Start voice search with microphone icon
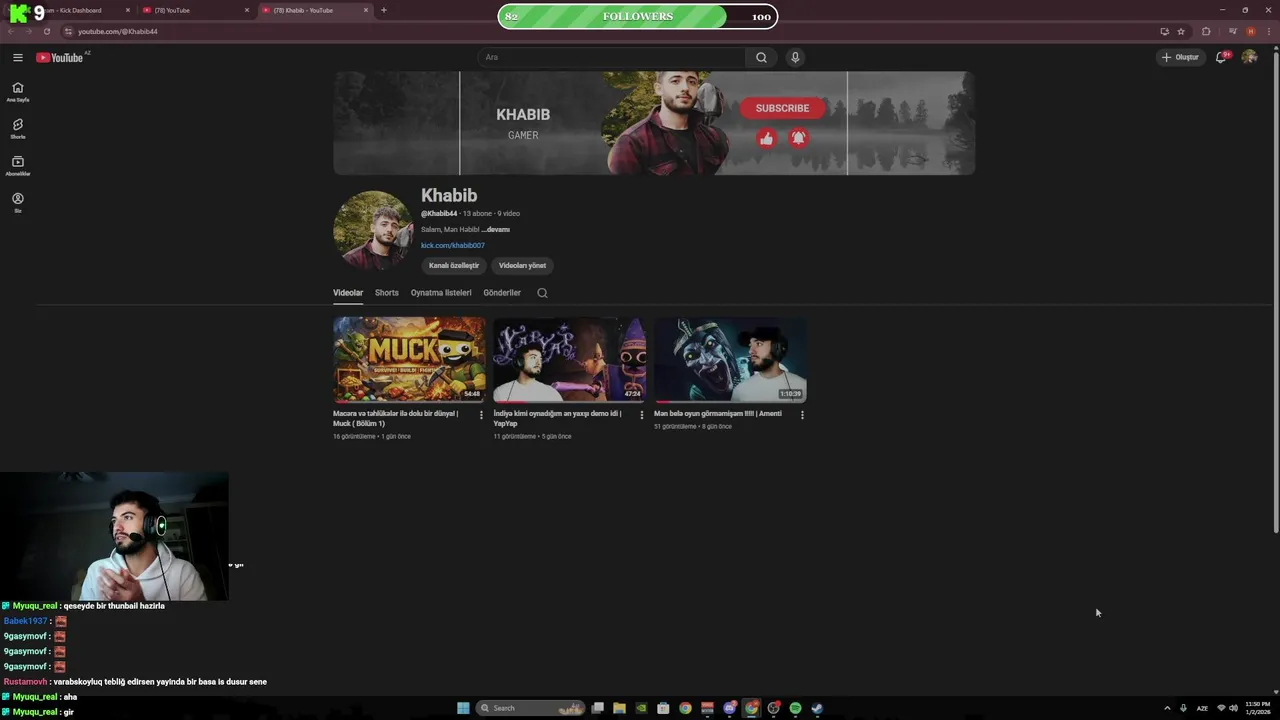The image size is (1280, 720). coord(795,57)
